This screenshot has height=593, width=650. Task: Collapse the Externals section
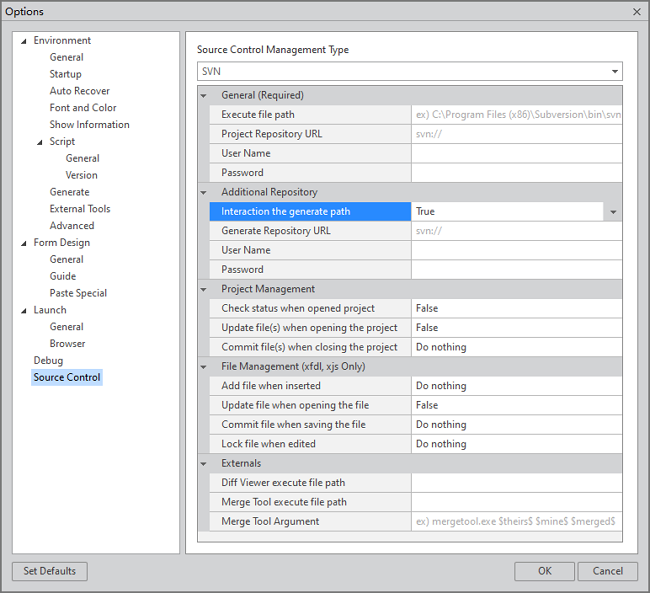pos(204,464)
